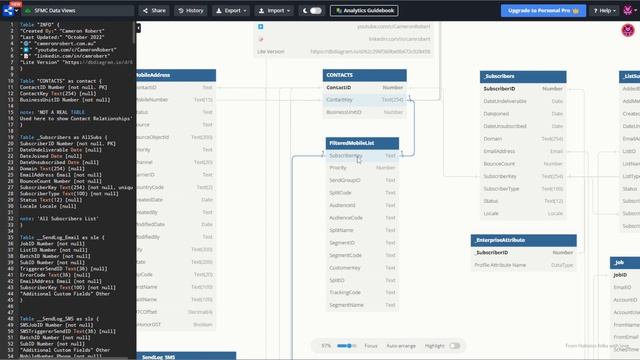Click the dbdiagram logo icon

coord(7,11)
